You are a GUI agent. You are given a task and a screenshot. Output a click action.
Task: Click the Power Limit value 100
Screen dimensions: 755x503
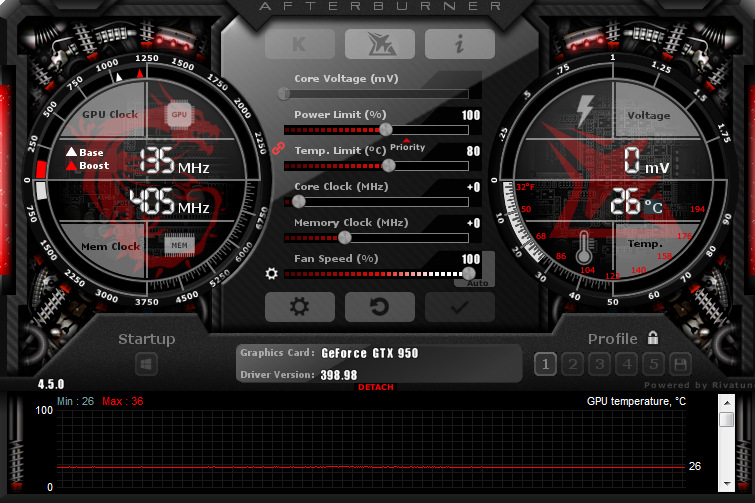point(470,115)
